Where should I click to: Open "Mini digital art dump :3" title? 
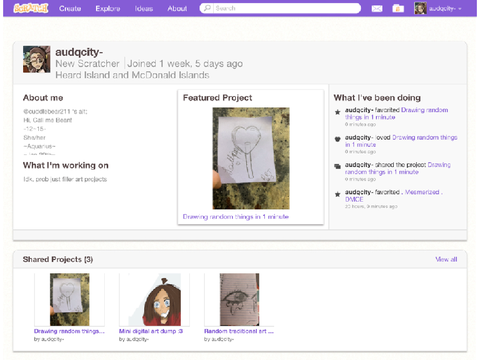coord(151,331)
